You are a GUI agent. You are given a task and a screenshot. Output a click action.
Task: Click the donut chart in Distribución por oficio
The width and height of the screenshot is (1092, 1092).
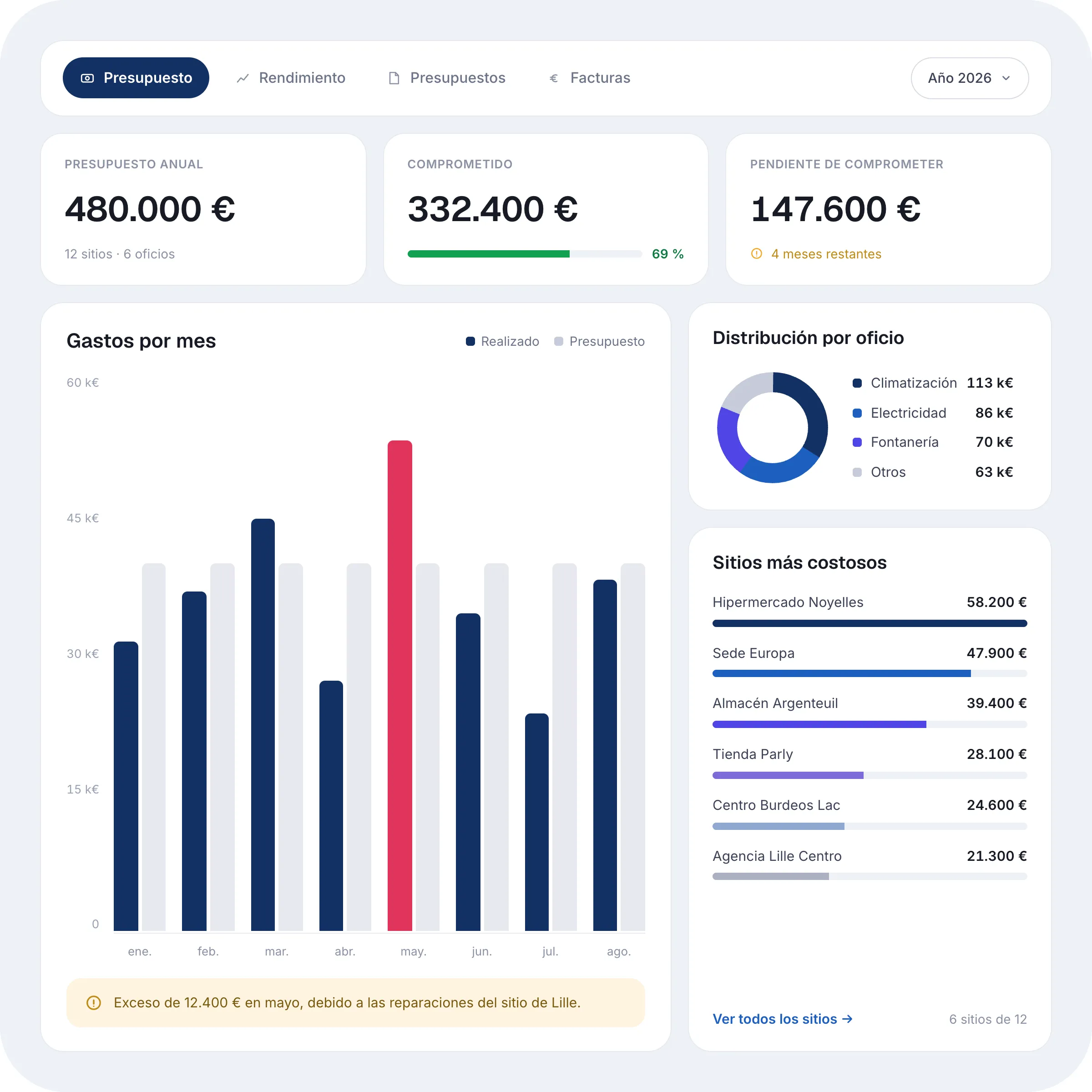pyautogui.click(x=772, y=427)
